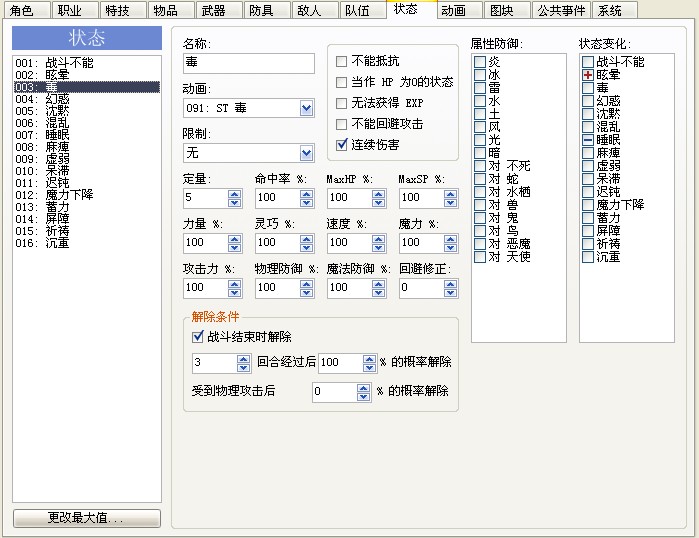Switch to the 角色 tab
The height and width of the screenshot is (538, 699).
click(26, 10)
